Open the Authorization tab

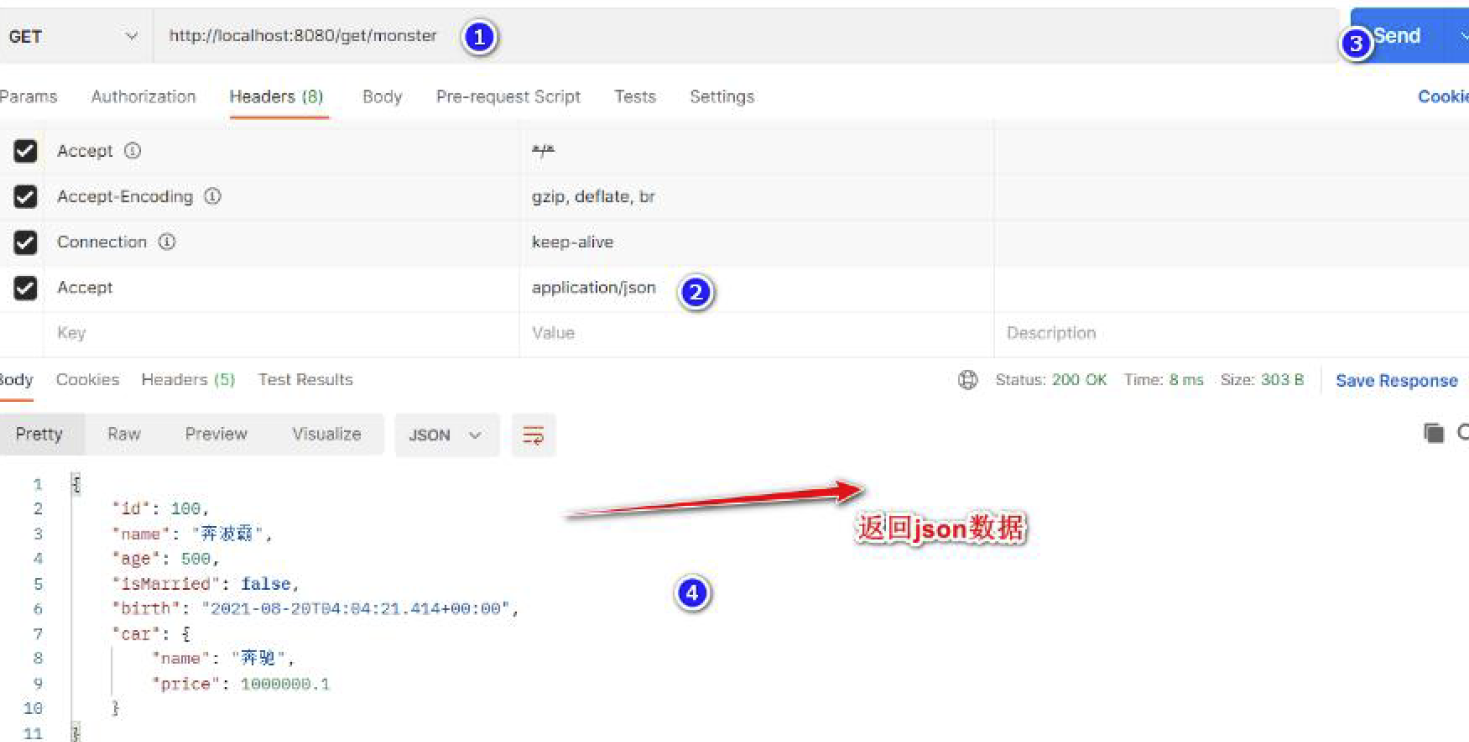pyautogui.click(x=143, y=97)
